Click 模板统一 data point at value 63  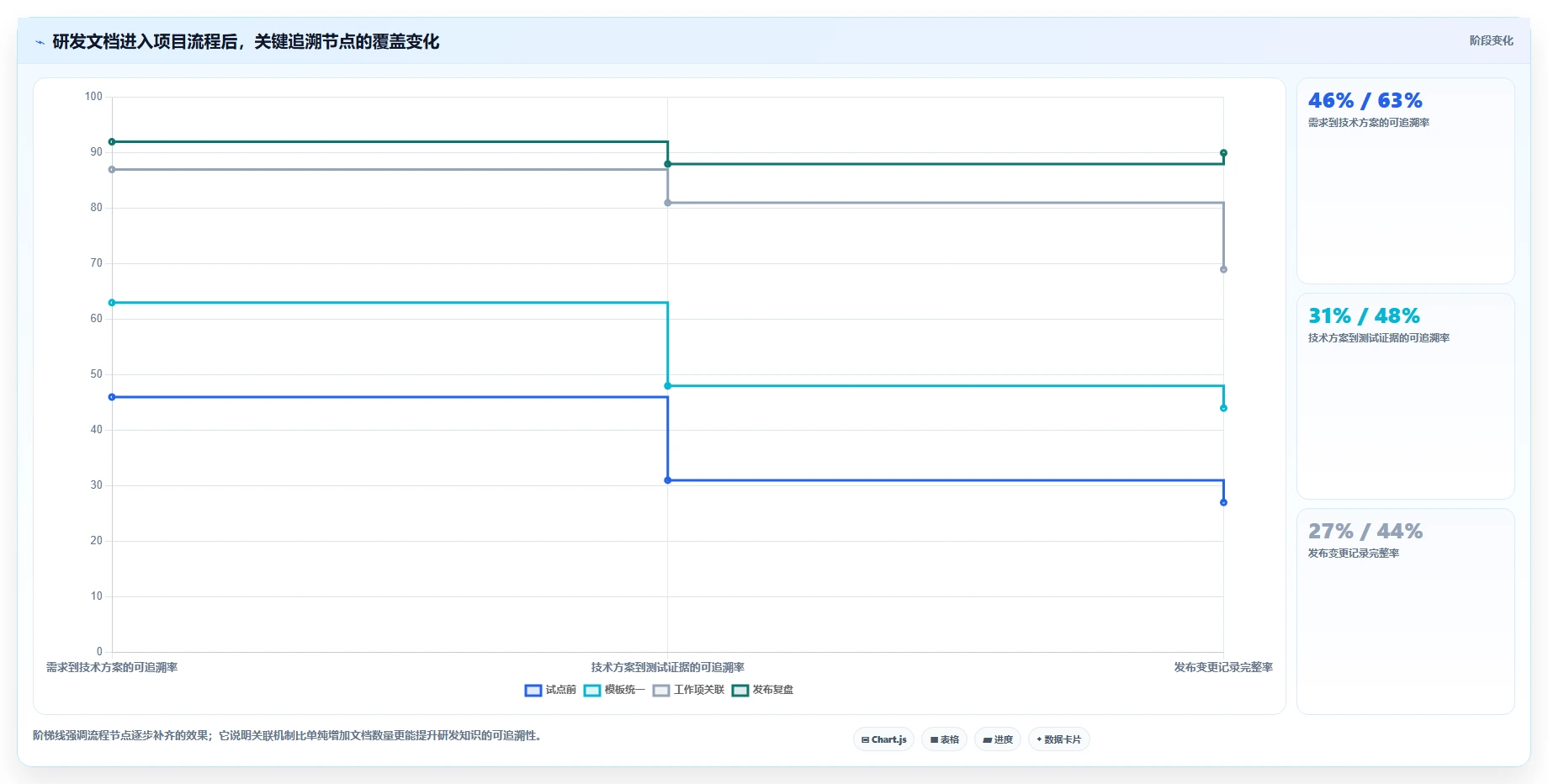[x=112, y=303]
